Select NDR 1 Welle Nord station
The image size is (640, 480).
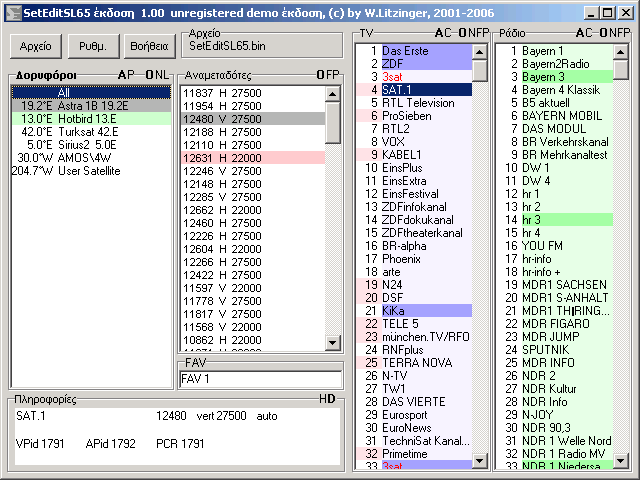(x=555, y=441)
